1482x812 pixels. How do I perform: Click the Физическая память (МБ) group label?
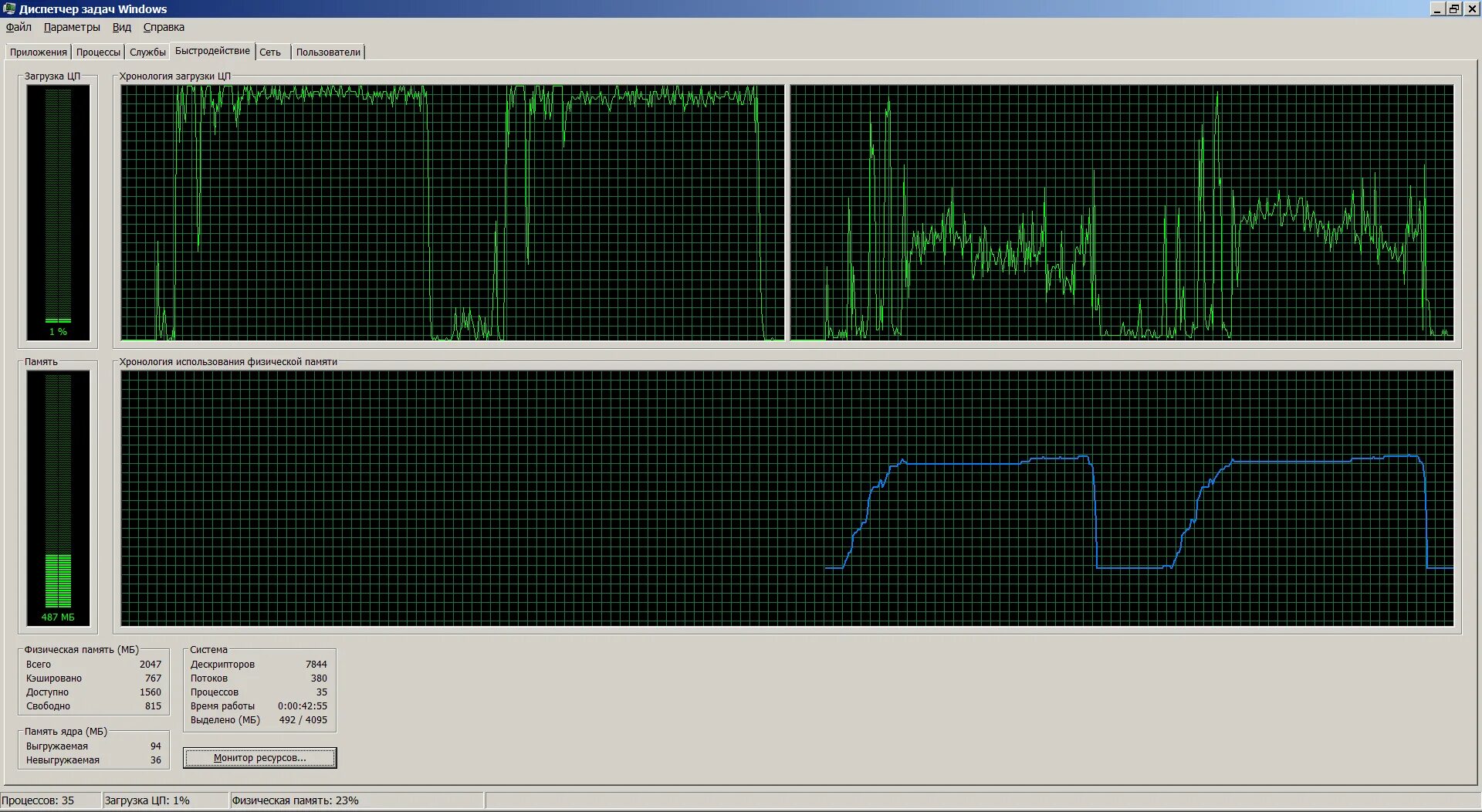(x=81, y=650)
